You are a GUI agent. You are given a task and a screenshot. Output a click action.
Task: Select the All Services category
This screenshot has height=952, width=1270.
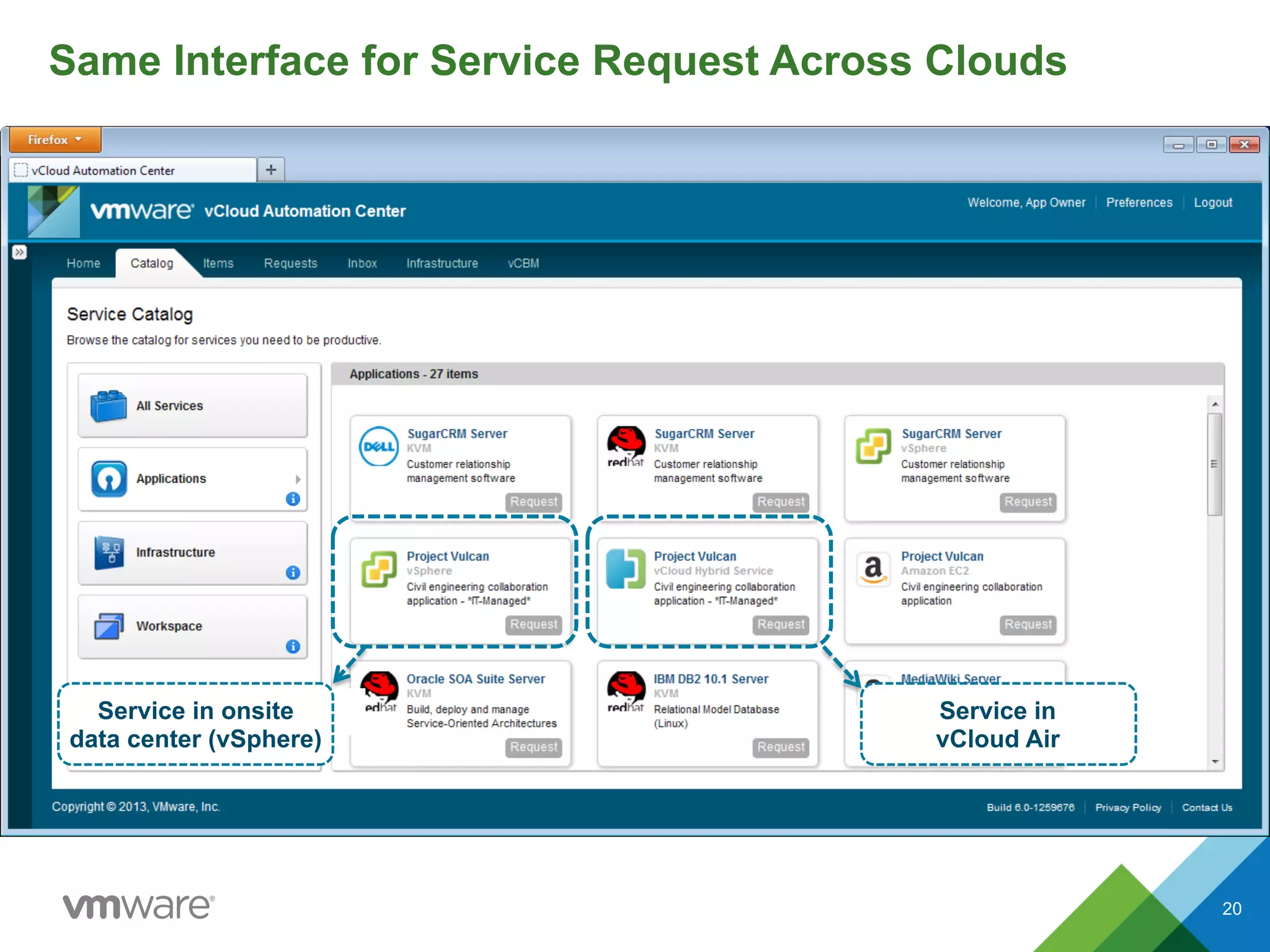pos(193,405)
